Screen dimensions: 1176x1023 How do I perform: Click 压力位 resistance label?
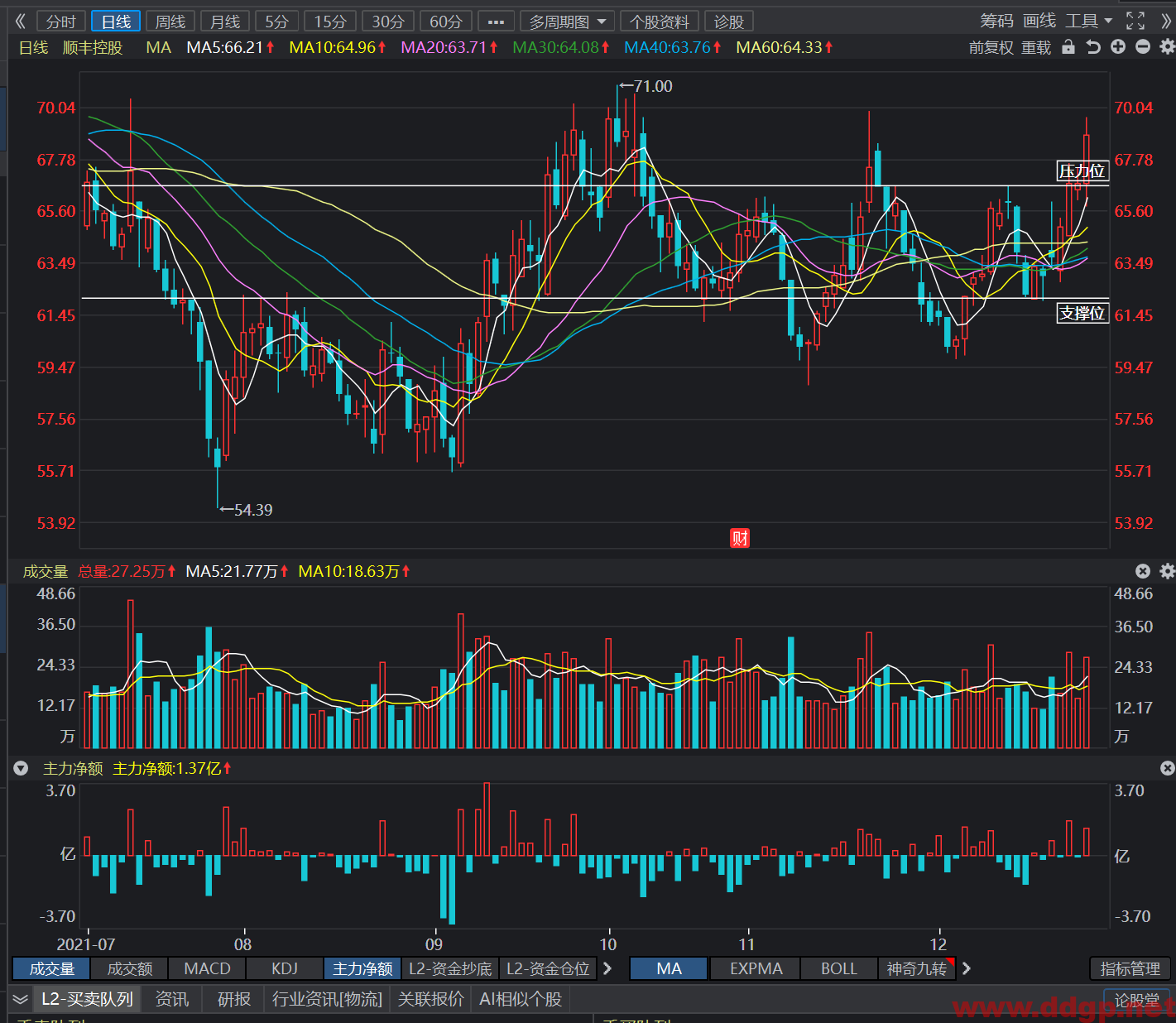pyautogui.click(x=1082, y=171)
